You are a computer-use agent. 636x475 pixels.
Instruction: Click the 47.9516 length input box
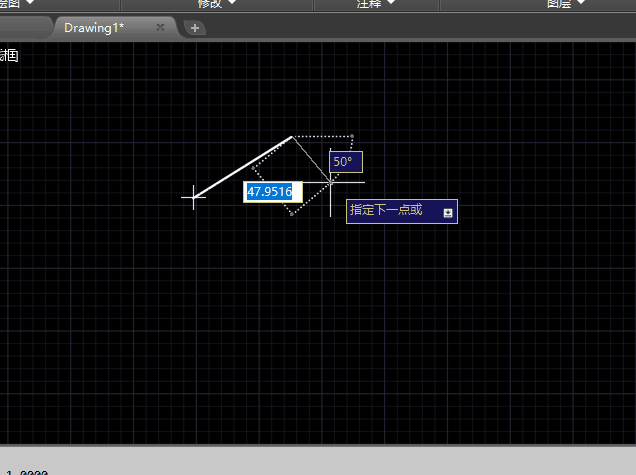click(x=273, y=192)
